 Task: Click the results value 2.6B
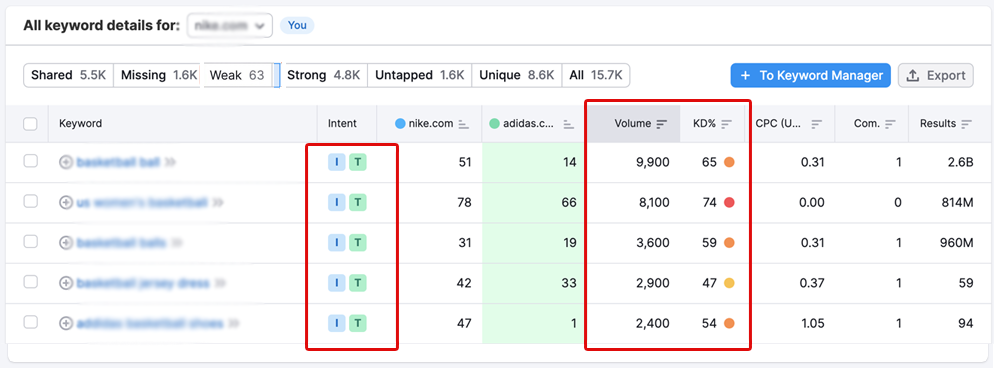[x=961, y=162]
